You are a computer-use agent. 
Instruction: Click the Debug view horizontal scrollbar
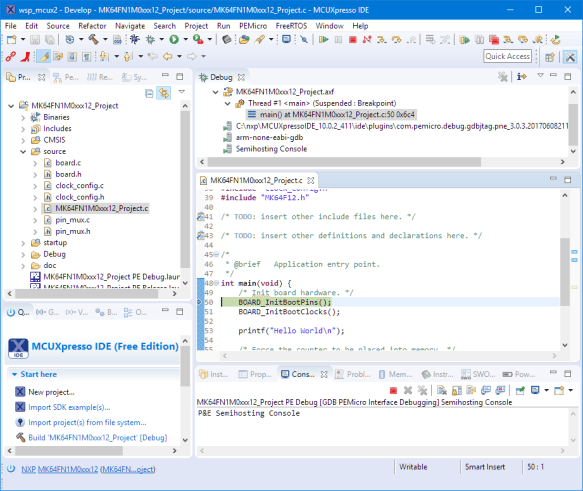point(344,162)
